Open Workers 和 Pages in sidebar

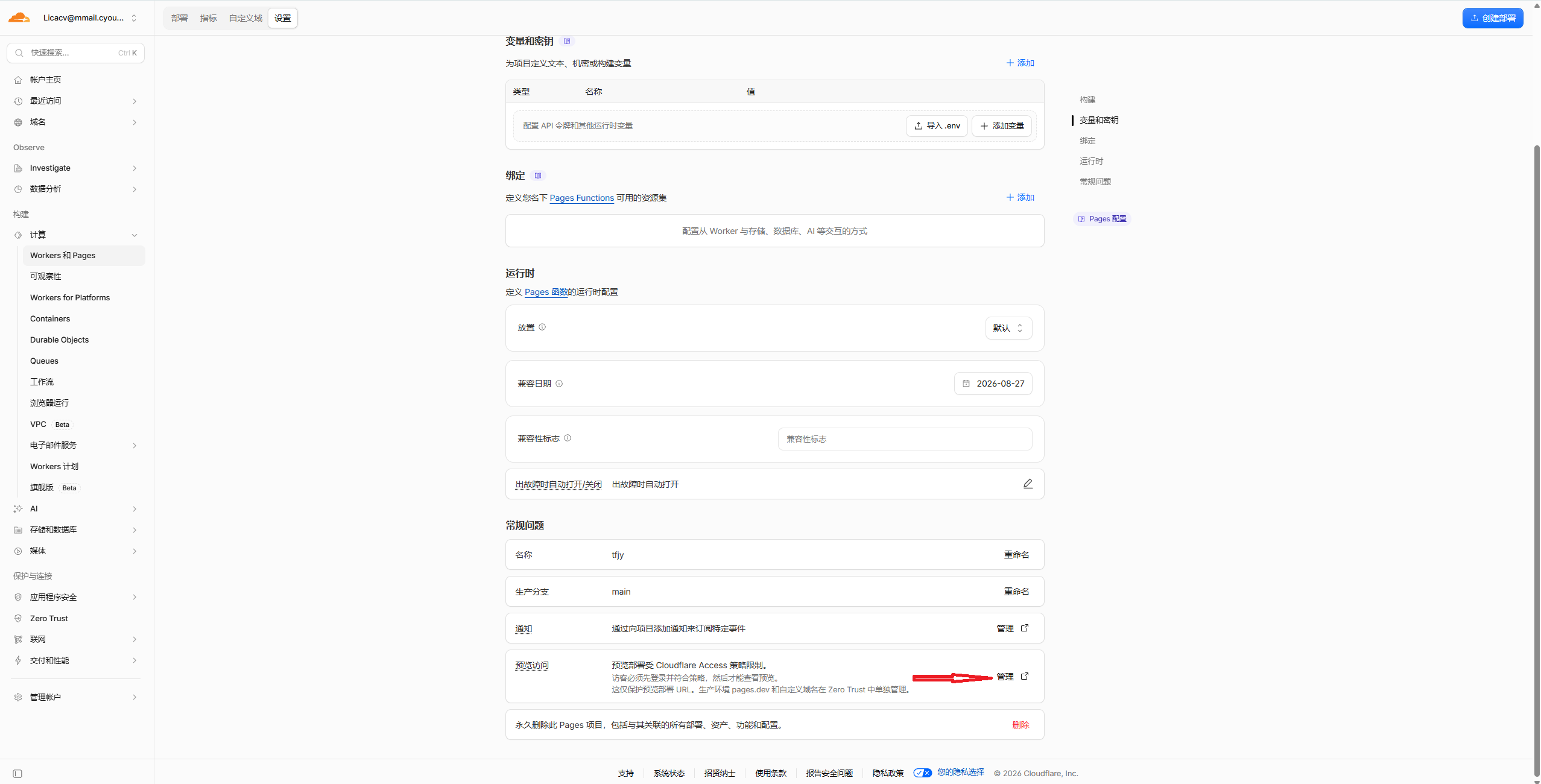click(x=84, y=255)
